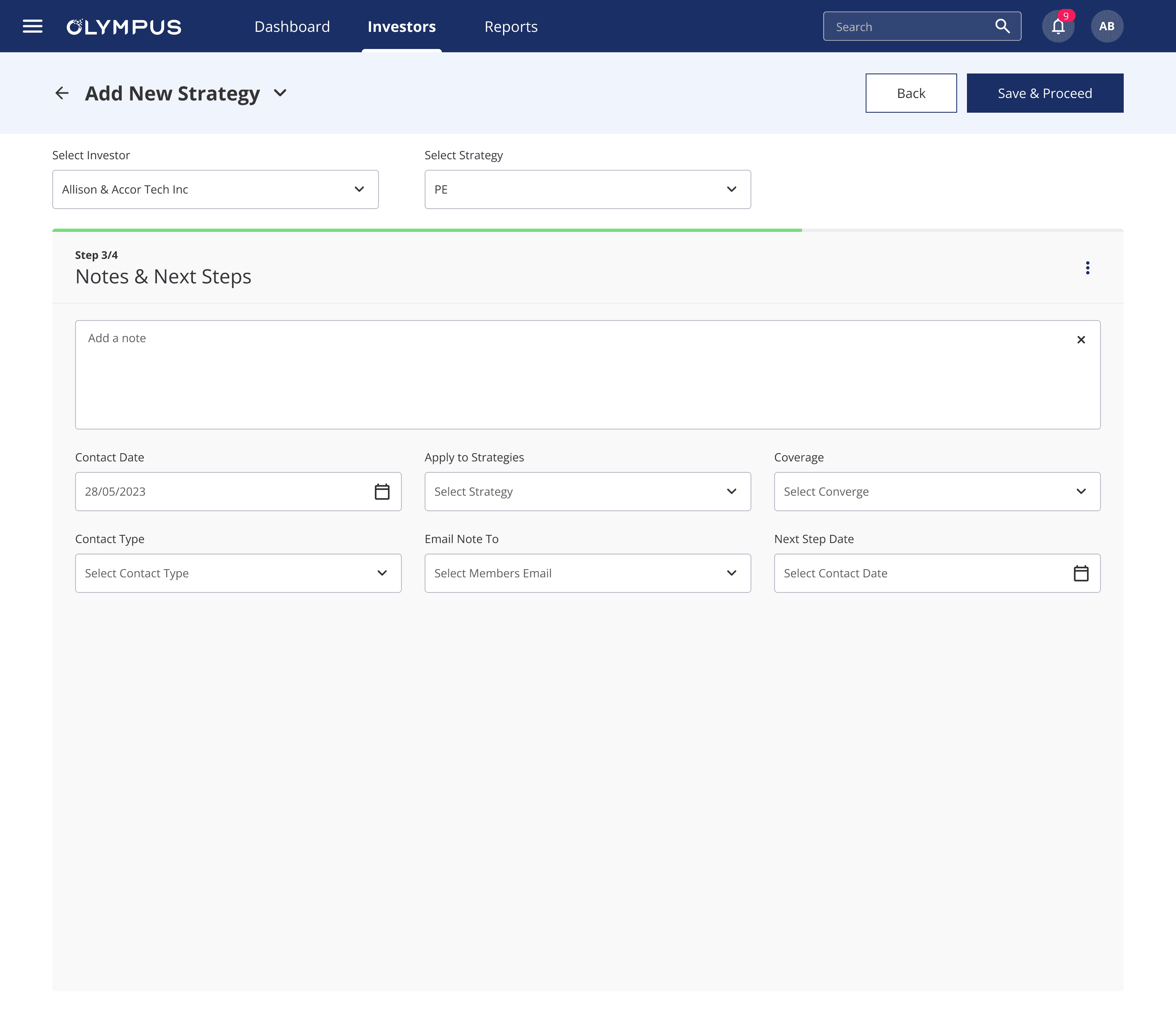Viewport: 1176px width, 1024px height.
Task: Switch to the Dashboard tab
Action: point(292,27)
